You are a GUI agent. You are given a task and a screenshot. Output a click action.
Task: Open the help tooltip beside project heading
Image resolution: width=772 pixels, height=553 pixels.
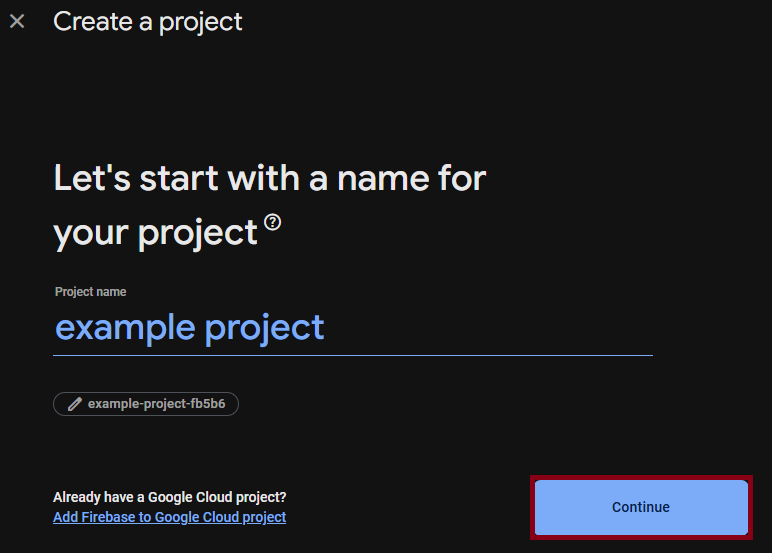pos(272,222)
